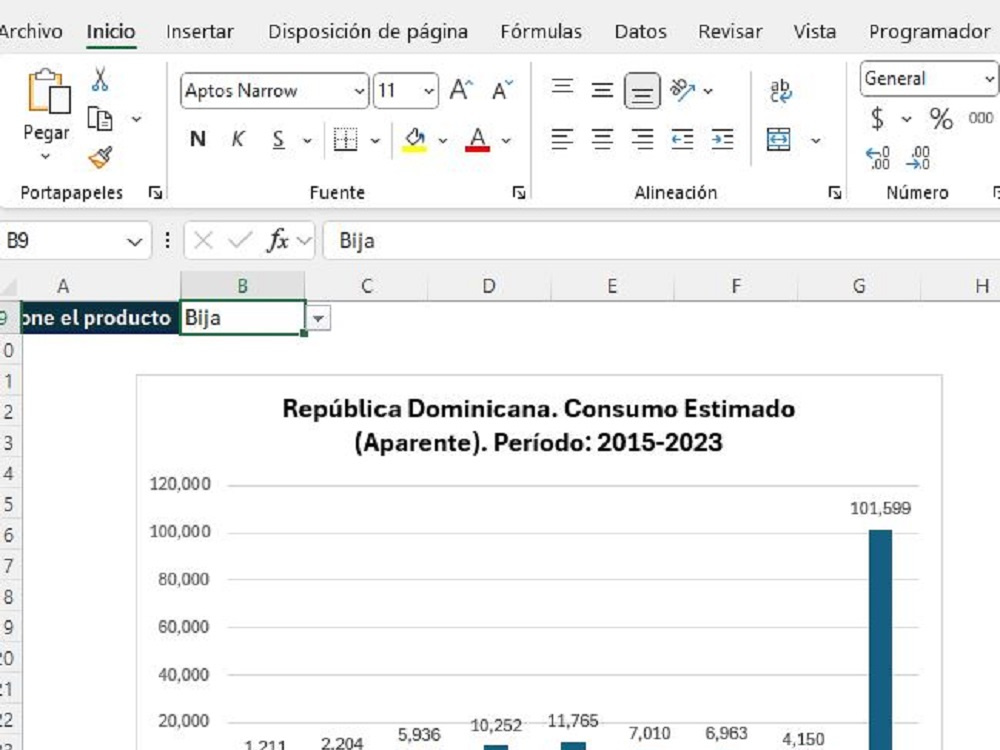
Task: Align text left
Action: click(562, 139)
